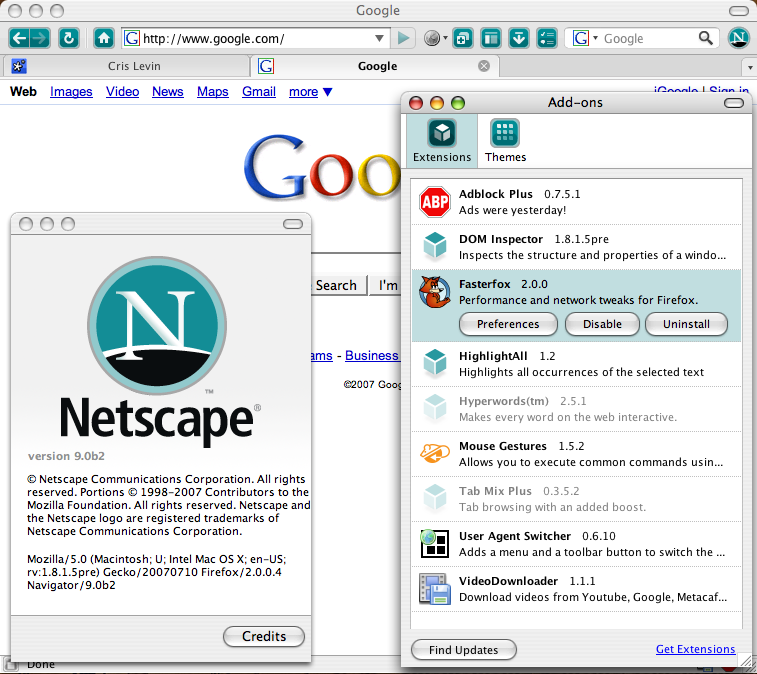Select the Mouse Gestures extension row

pos(576,453)
